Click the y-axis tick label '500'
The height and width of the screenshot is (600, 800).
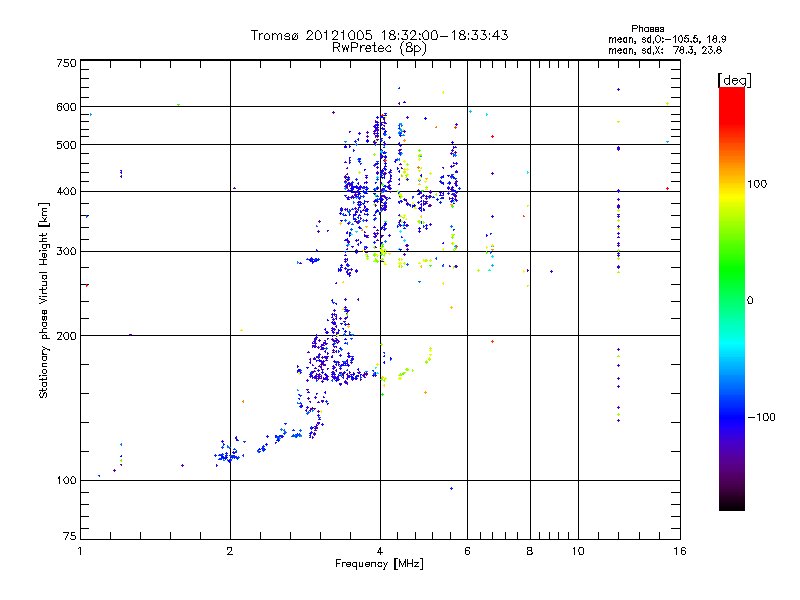tap(66, 145)
